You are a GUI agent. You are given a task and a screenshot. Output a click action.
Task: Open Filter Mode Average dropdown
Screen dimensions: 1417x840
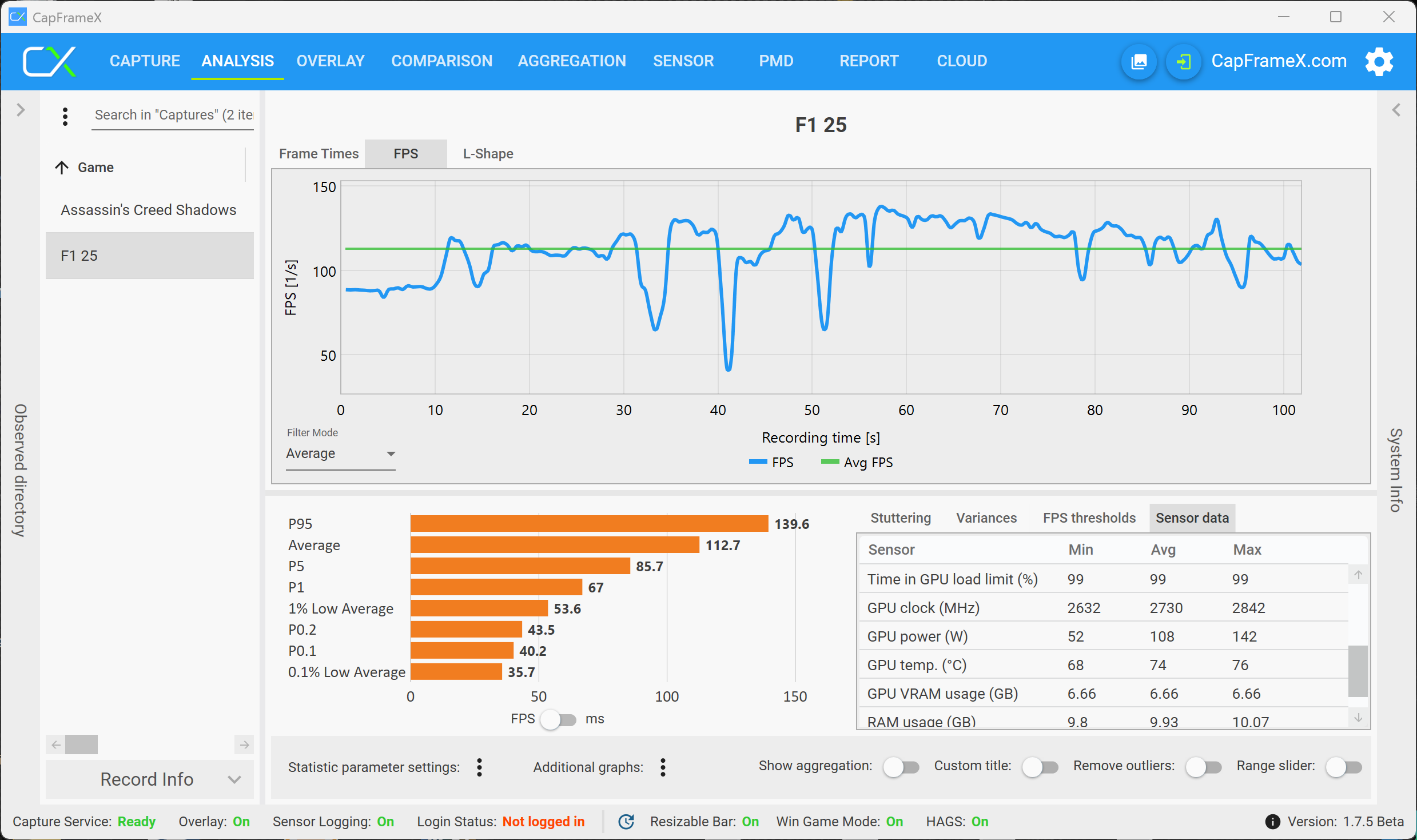coord(341,453)
